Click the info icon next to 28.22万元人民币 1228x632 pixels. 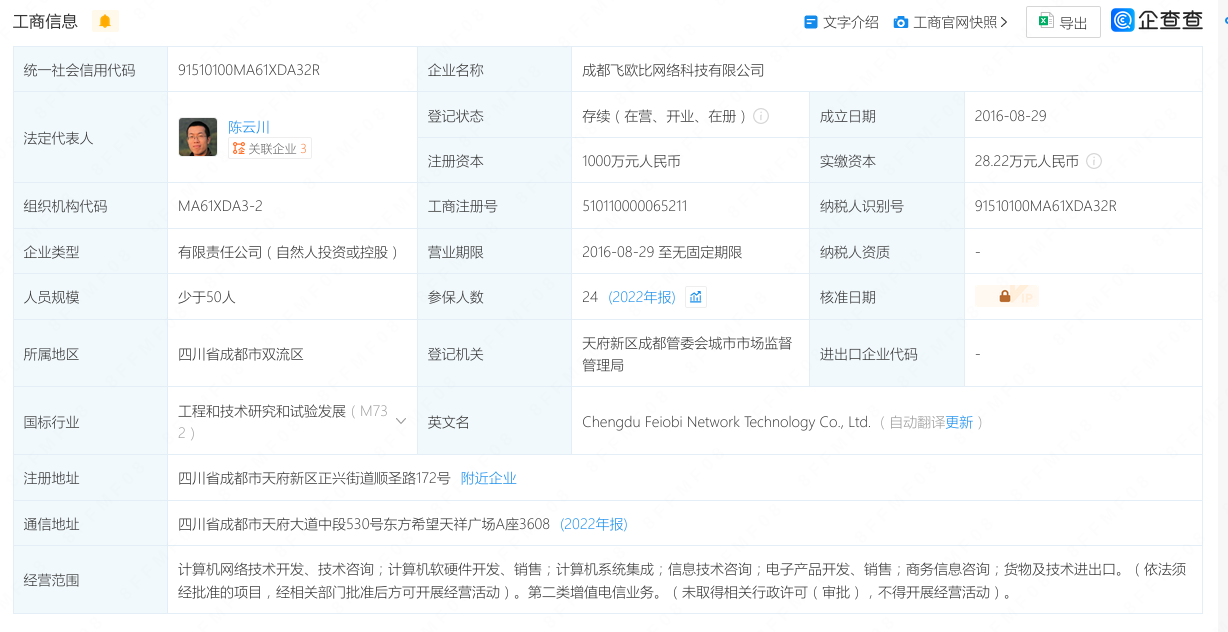pyautogui.click(x=1094, y=161)
